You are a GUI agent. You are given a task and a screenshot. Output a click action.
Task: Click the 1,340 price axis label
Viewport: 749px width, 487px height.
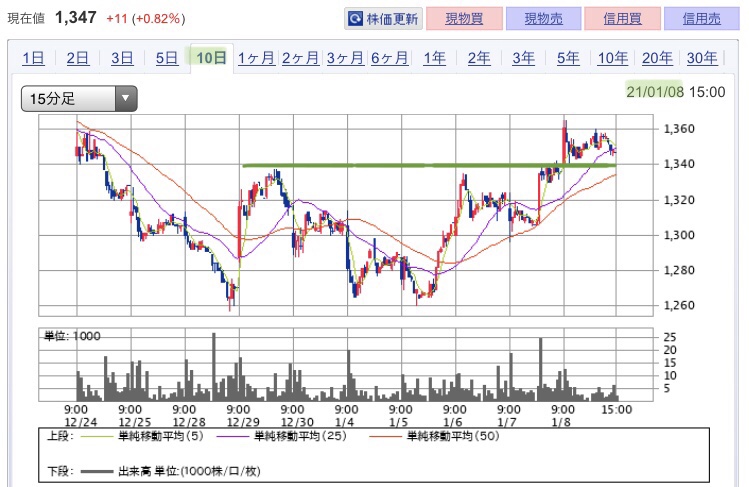click(679, 164)
